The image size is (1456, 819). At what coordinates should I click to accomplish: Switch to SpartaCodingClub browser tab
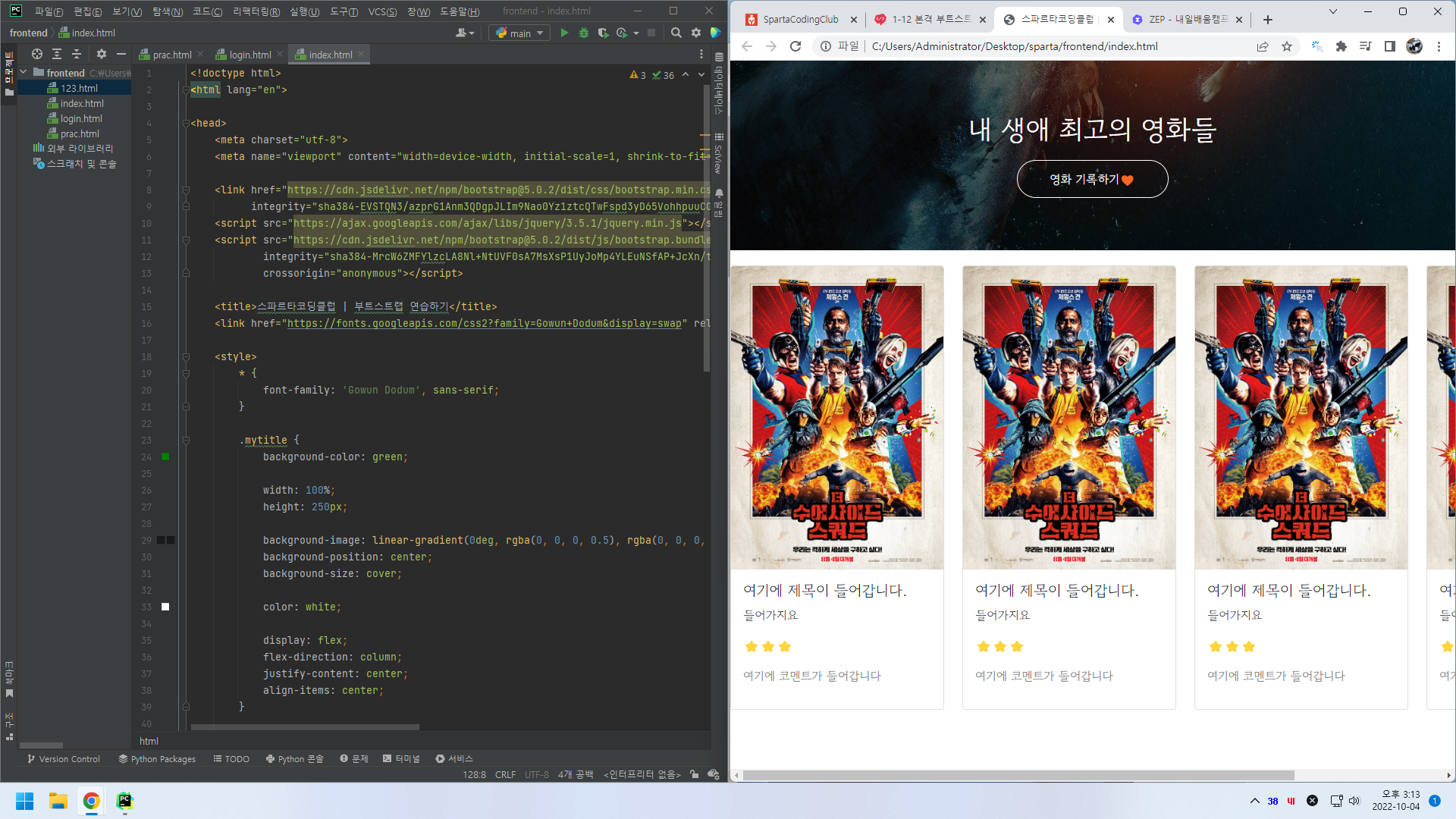800,20
